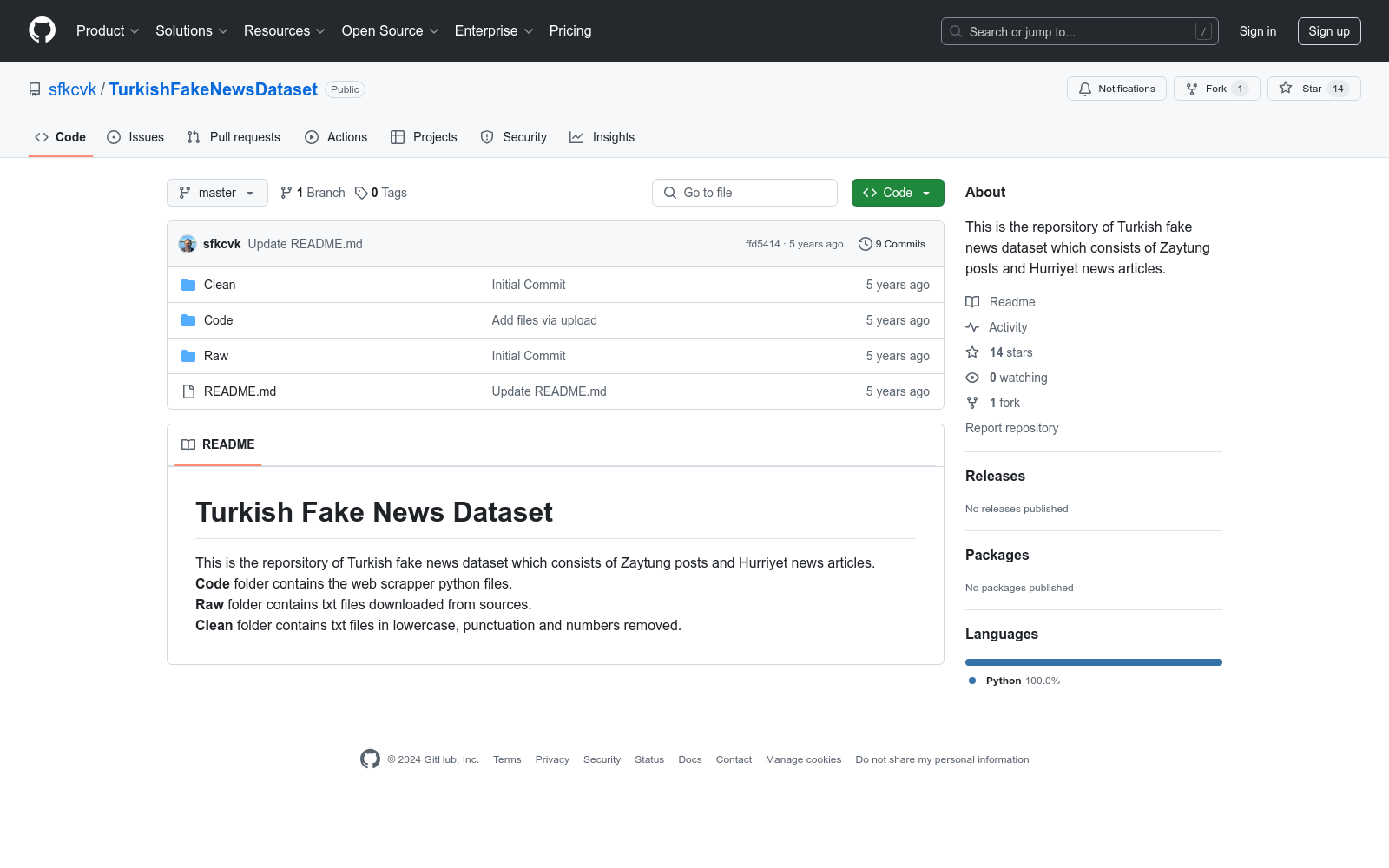Open the 'Add files via upload' commit message
Screen dimensions: 1389x868
pyautogui.click(x=544, y=320)
